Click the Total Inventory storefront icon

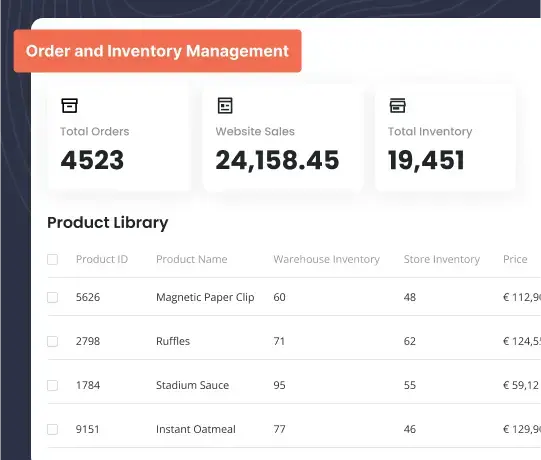tap(397, 106)
